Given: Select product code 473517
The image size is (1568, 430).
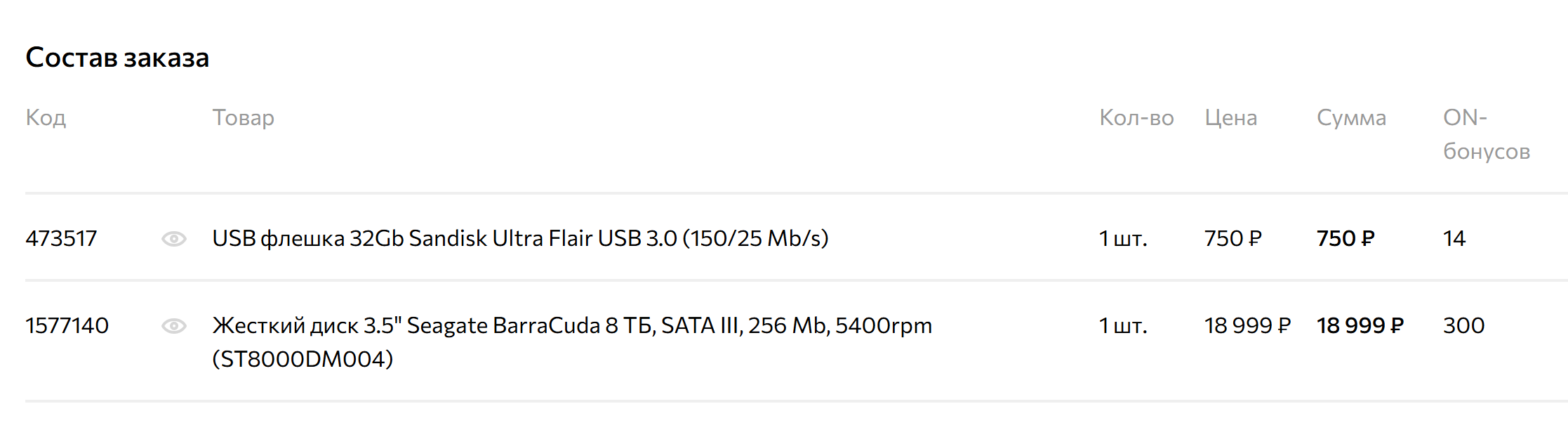Looking at the screenshot, I should [x=61, y=239].
